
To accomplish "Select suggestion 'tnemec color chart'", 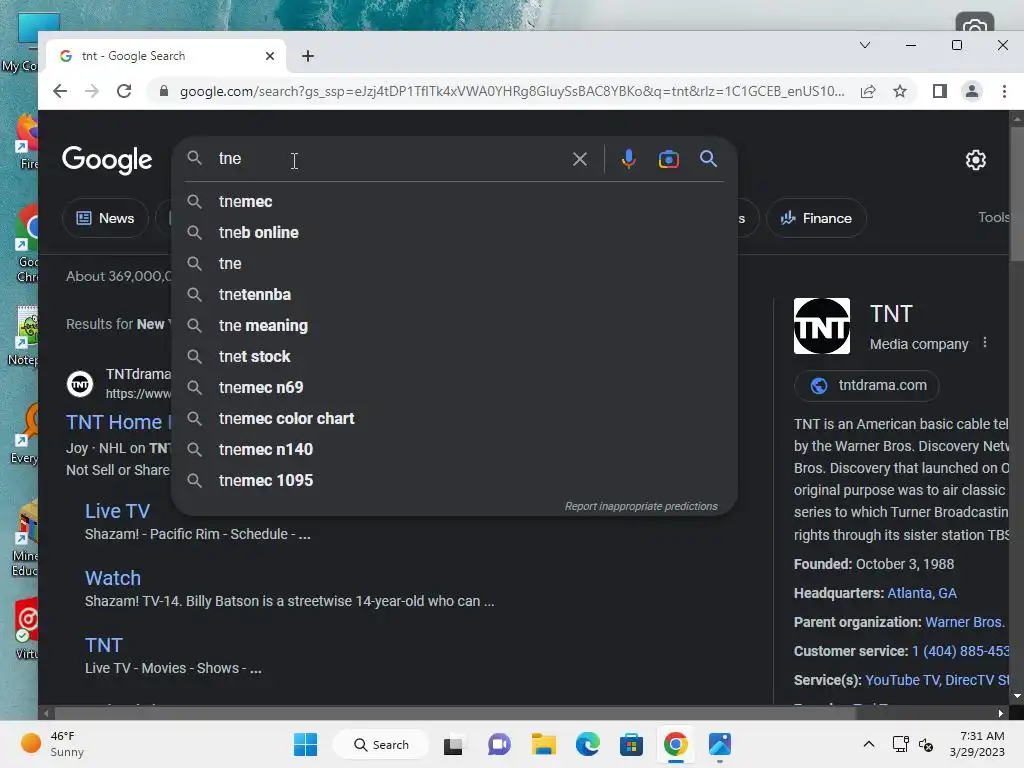I will [x=455, y=419].
